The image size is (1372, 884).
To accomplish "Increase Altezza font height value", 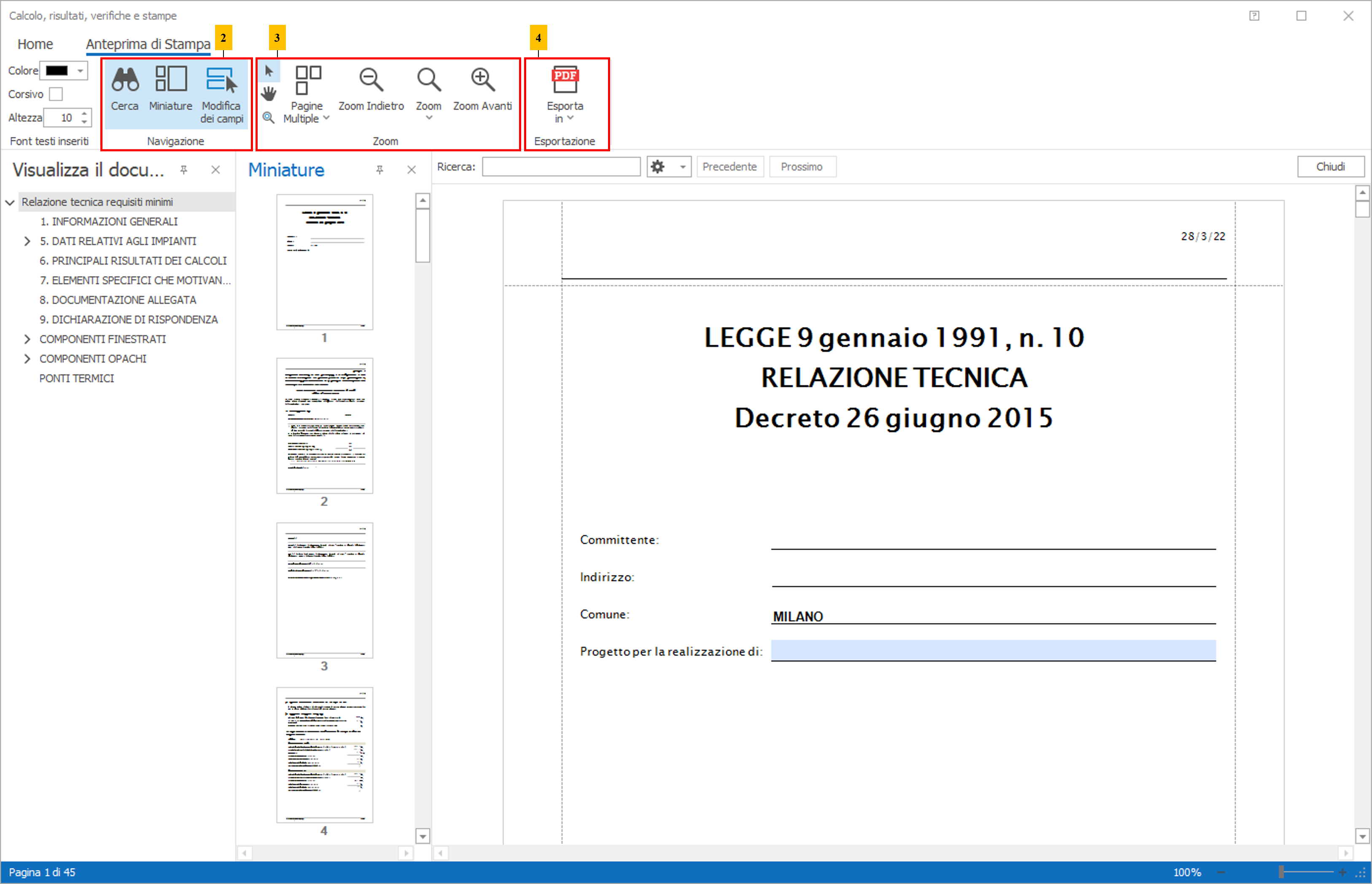I will [84, 113].
